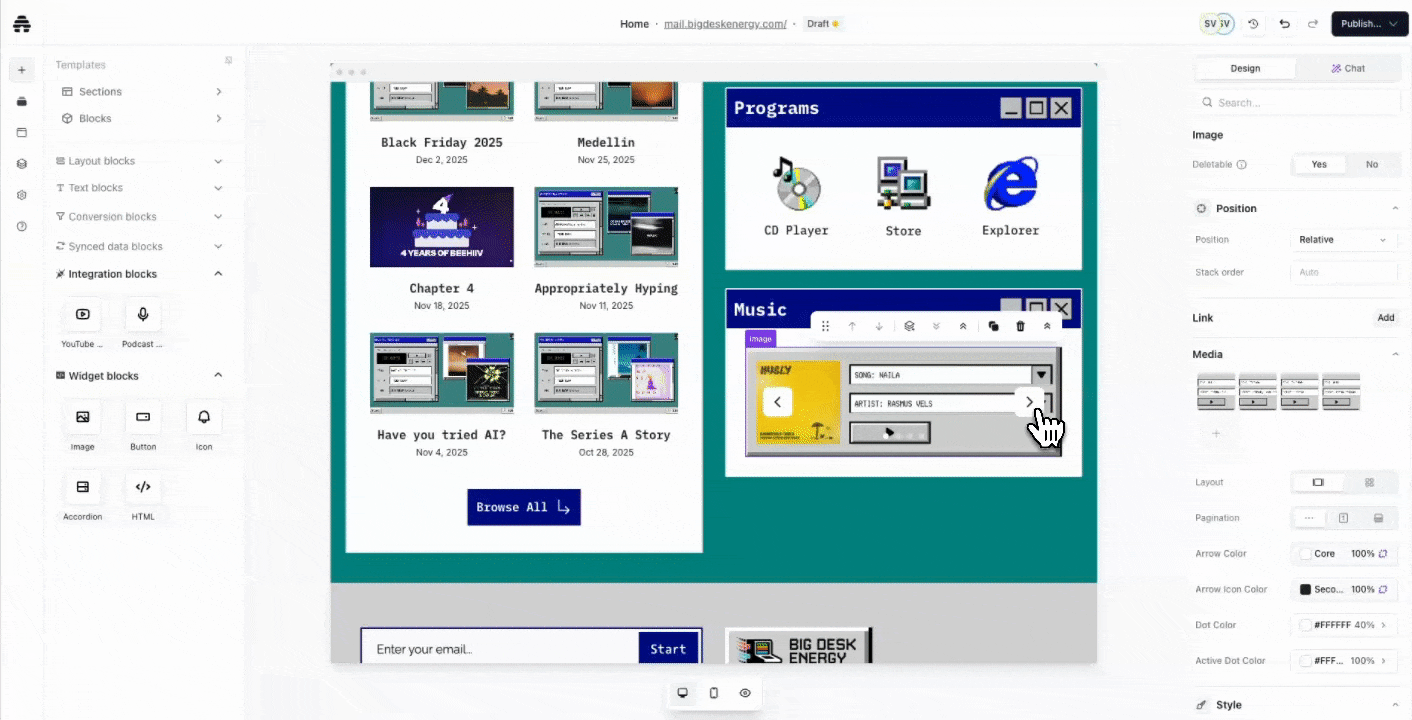Add an Image widget block
Screen dimensions: 1412x720
click(82, 425)
